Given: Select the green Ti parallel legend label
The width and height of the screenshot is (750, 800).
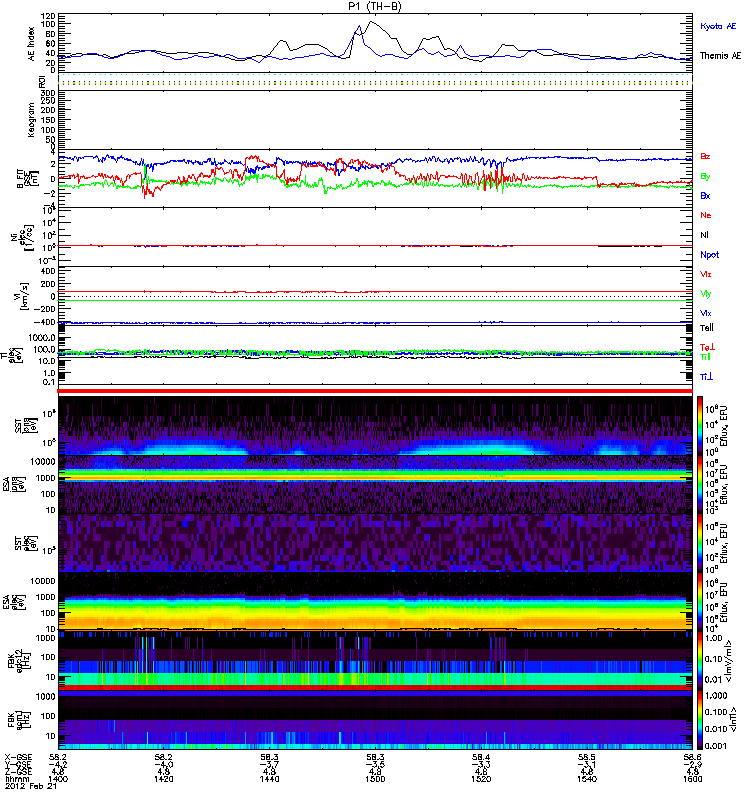Looking at the screenshot, I should 705,357.
